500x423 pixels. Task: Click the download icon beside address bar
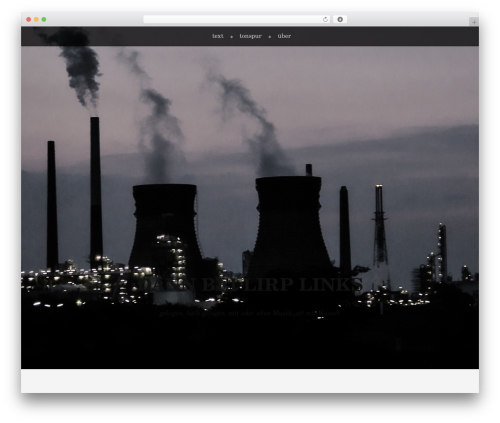pos(340,19)
